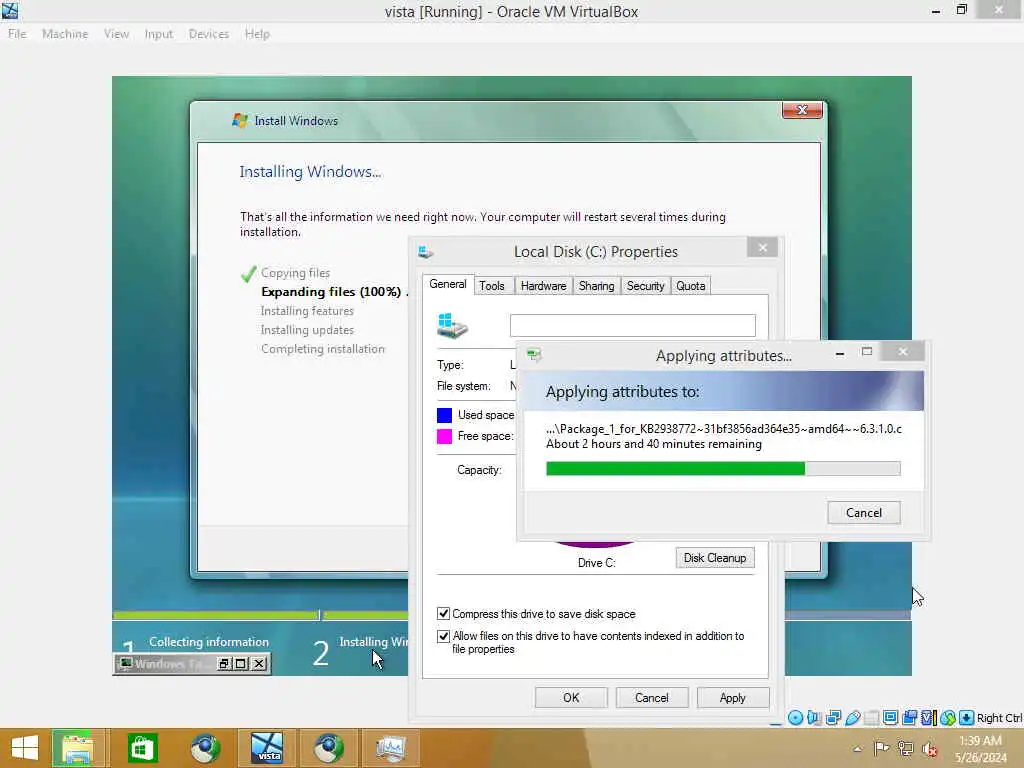This screenshot has width=1024, height=768.
Task: Click the Install Windows flag logo
Action: click(240, 121)
